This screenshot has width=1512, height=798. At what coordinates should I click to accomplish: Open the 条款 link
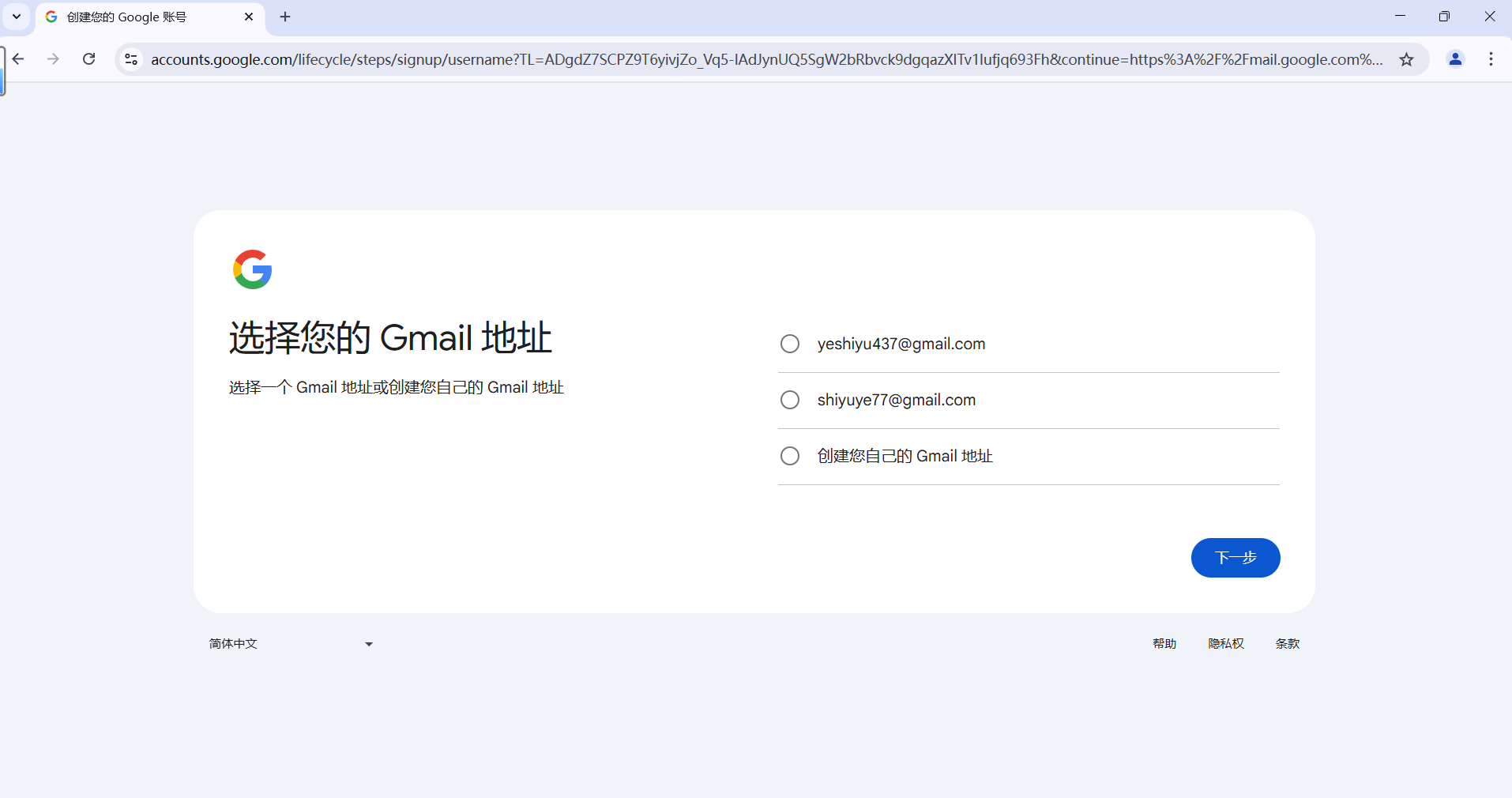[x=1288, y=644]
